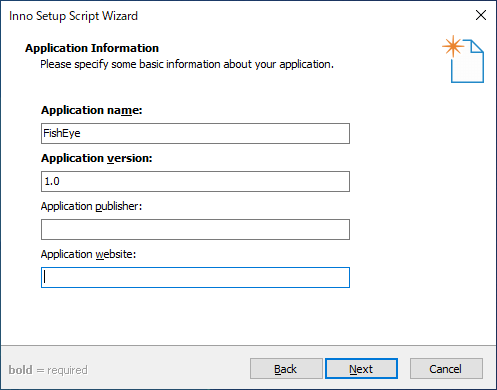Click the 'Application Information' heading
This screenshot has width=497, height=390.
point(92,48)
